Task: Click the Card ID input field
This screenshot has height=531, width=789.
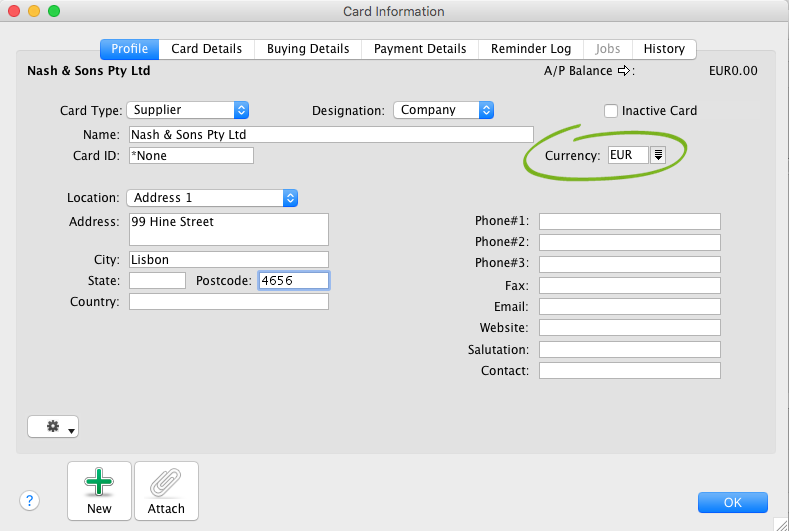Action: (x=190, y=156)
